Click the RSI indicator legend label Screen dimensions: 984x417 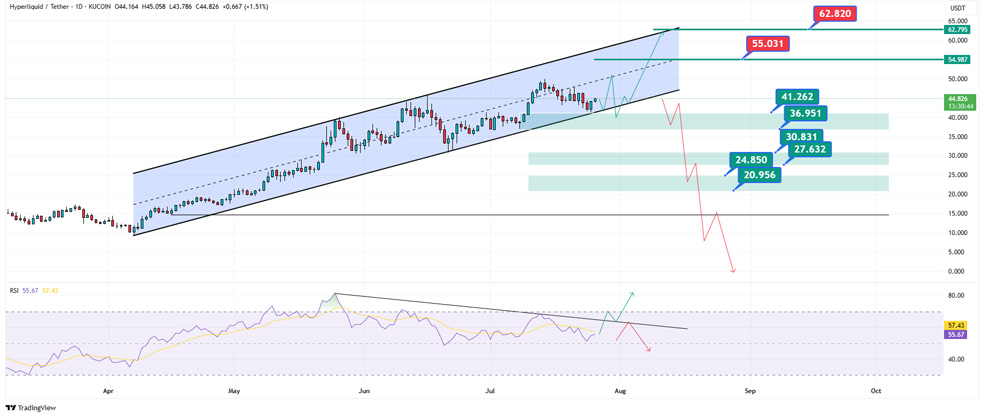click(13, 290)
